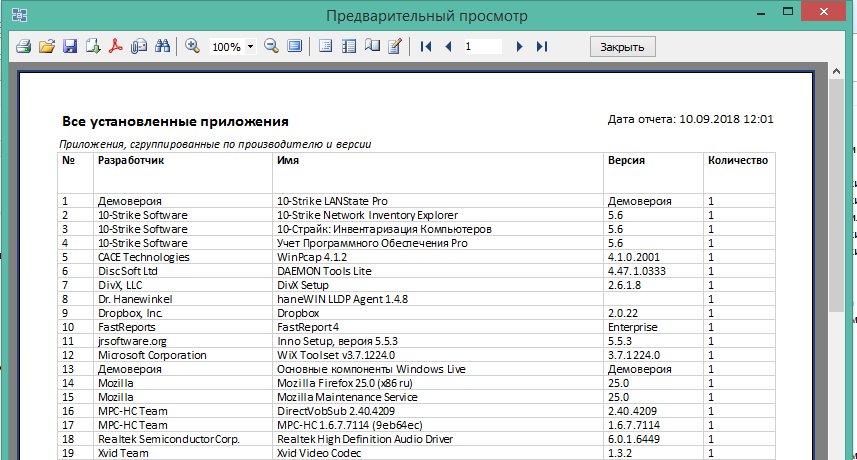Go to the previous page
The image size is (857, 460).
449,46
